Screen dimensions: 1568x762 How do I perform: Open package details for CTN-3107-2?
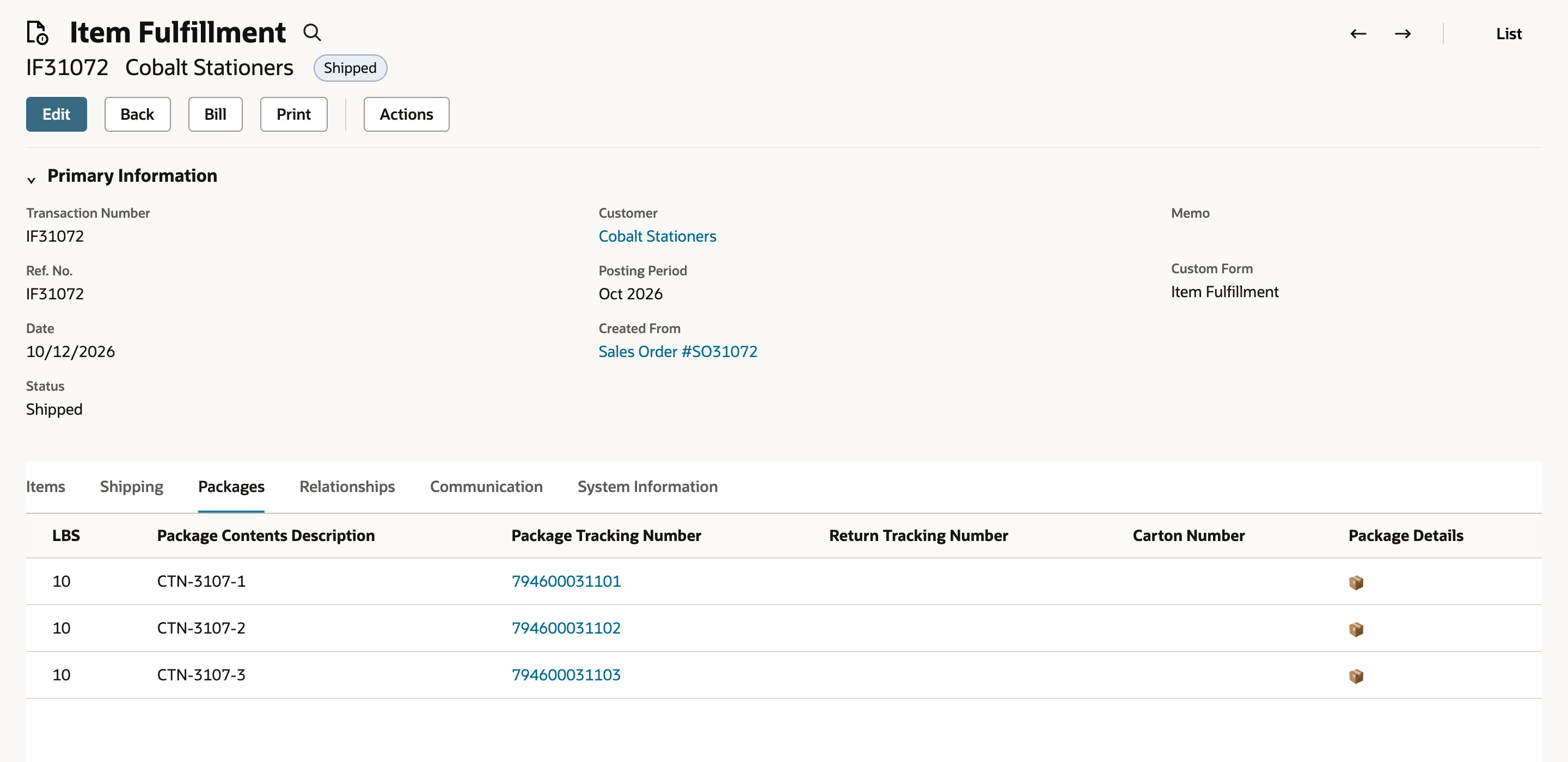click(x=1356, y=629)
